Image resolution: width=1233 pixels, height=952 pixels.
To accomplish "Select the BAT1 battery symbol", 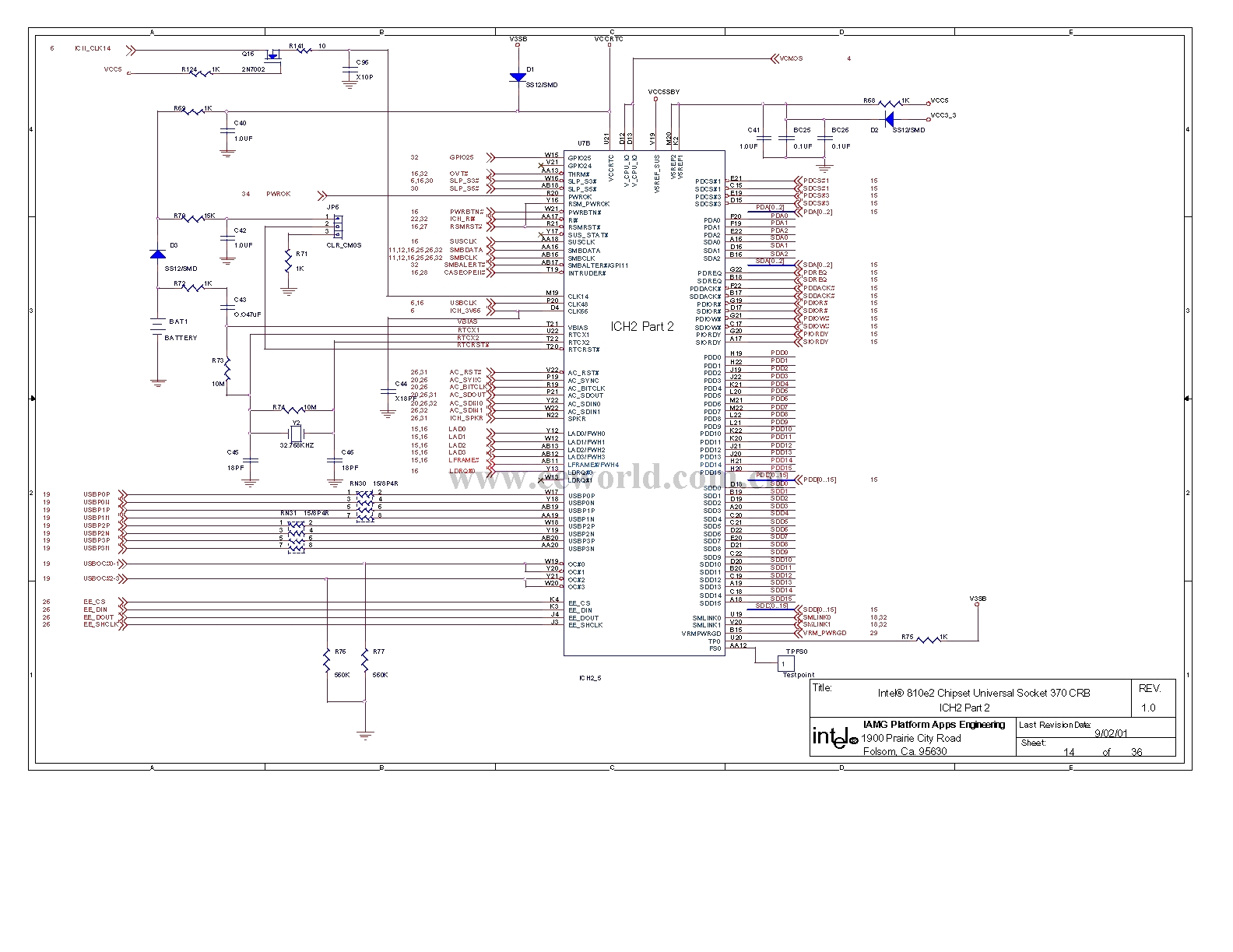I will tap(158, 328).
